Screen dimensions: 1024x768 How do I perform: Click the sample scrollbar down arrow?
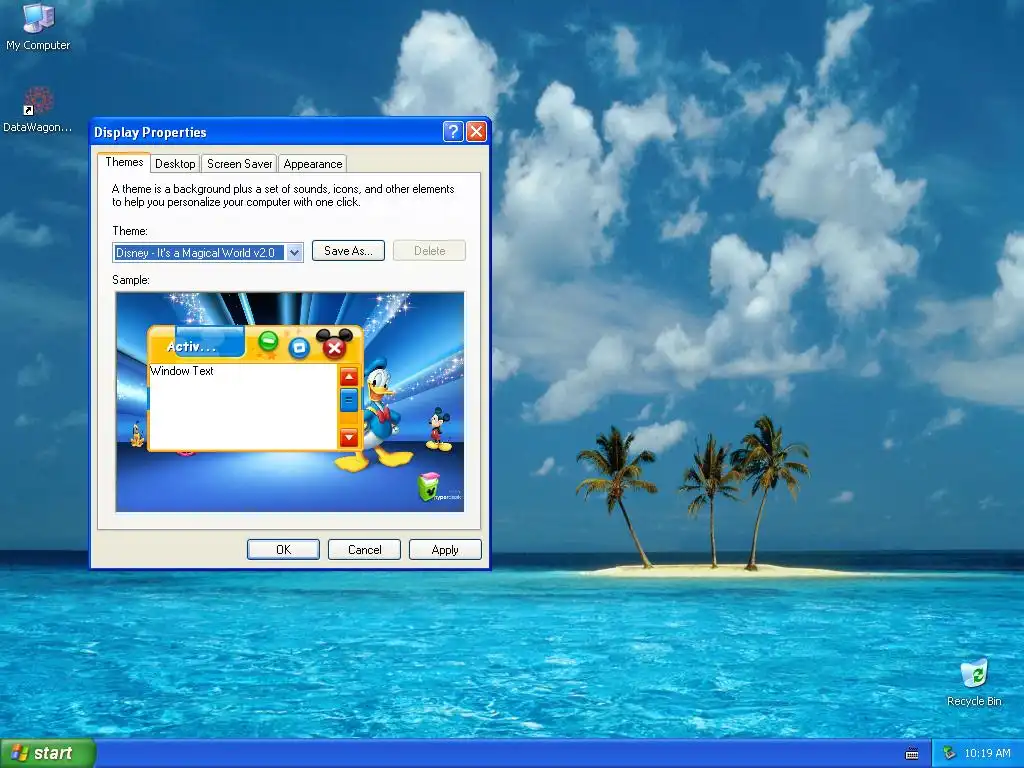(349, 437)
